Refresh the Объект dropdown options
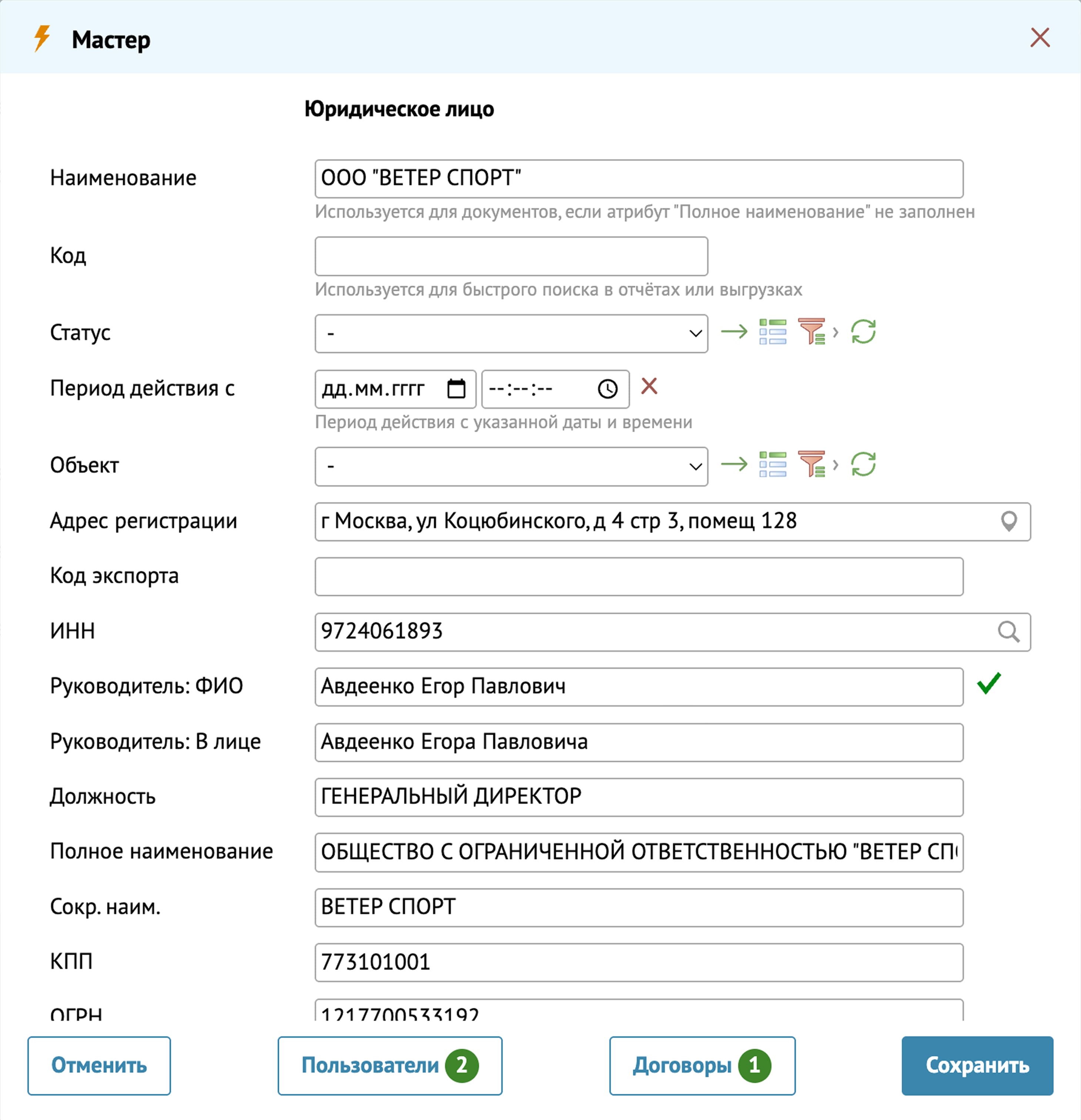Image resolution: width=1081 pixels, height=1120 pixels. pyautogui.click(x=863, y=464)
